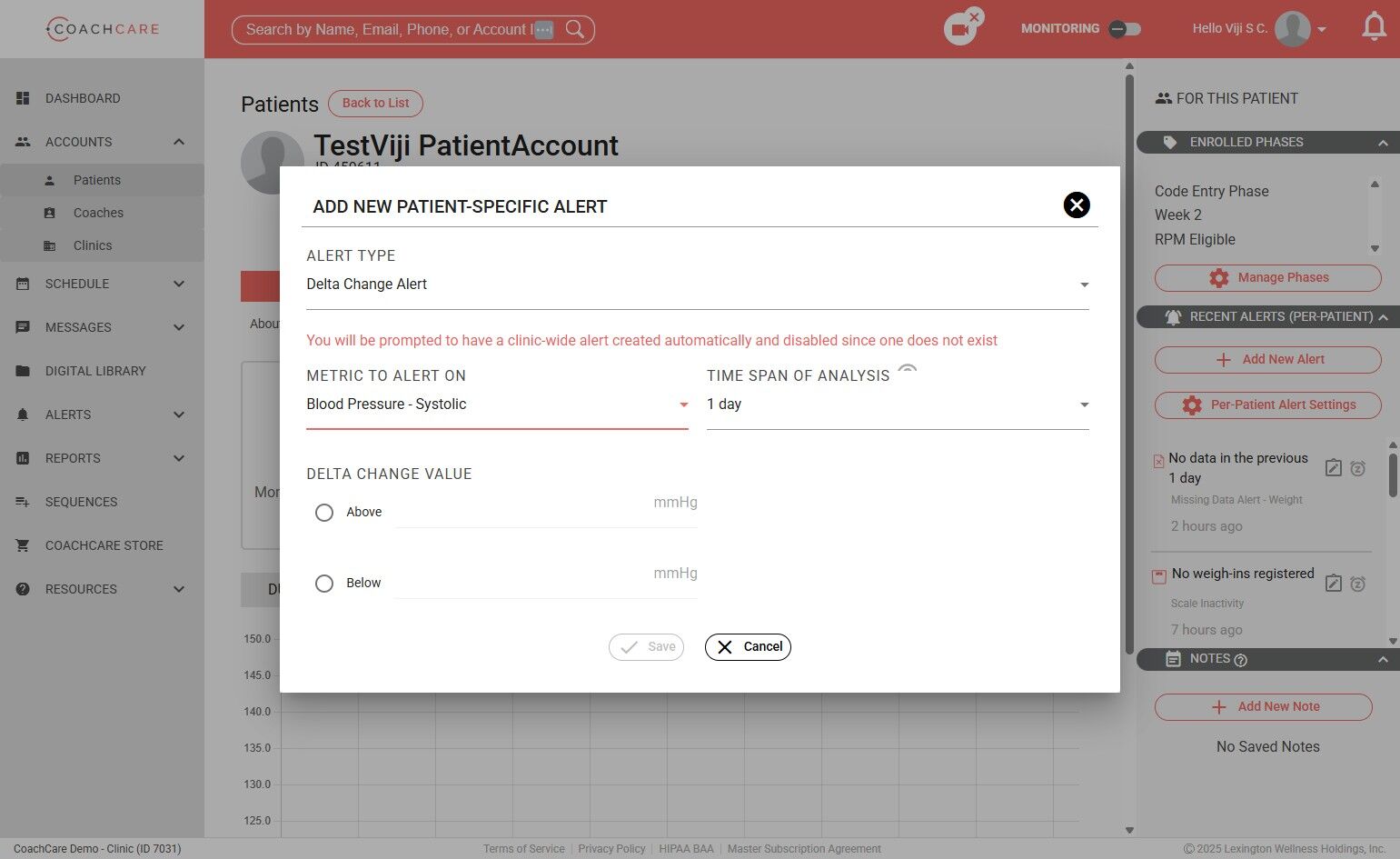This screenshot has width=1400, height=859.
Task: Click the search magnifier icon
Action: (x=575, y=29)
